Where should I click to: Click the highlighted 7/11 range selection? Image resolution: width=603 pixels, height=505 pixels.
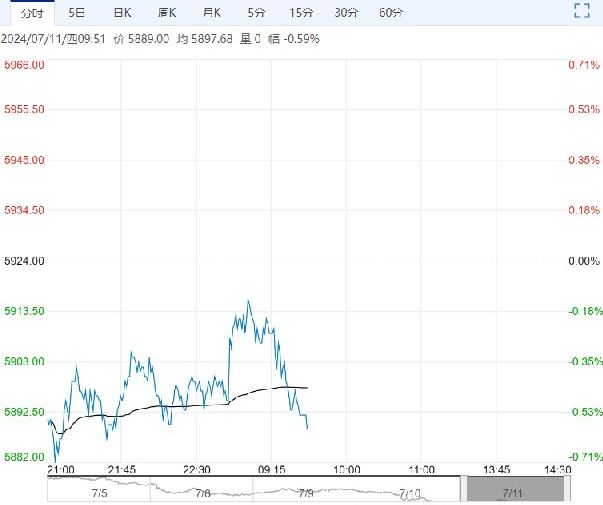pyautogui.click(x=515, y=490)
